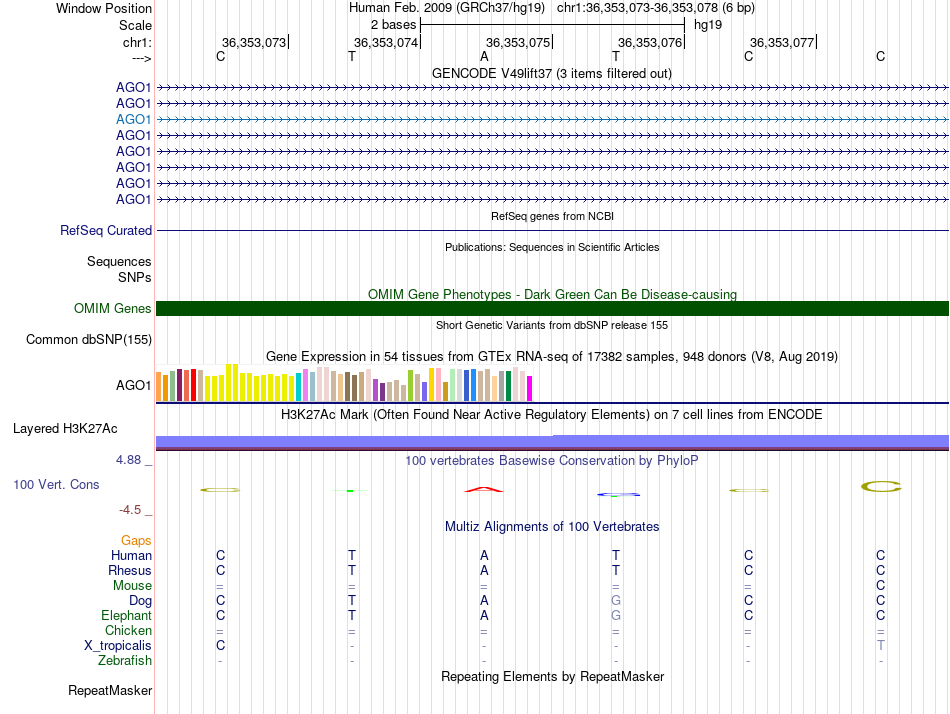Open the 100 Vert. Cons label
Image resolution: width=950 pixels, height=714 pixels.
(56, 484)
